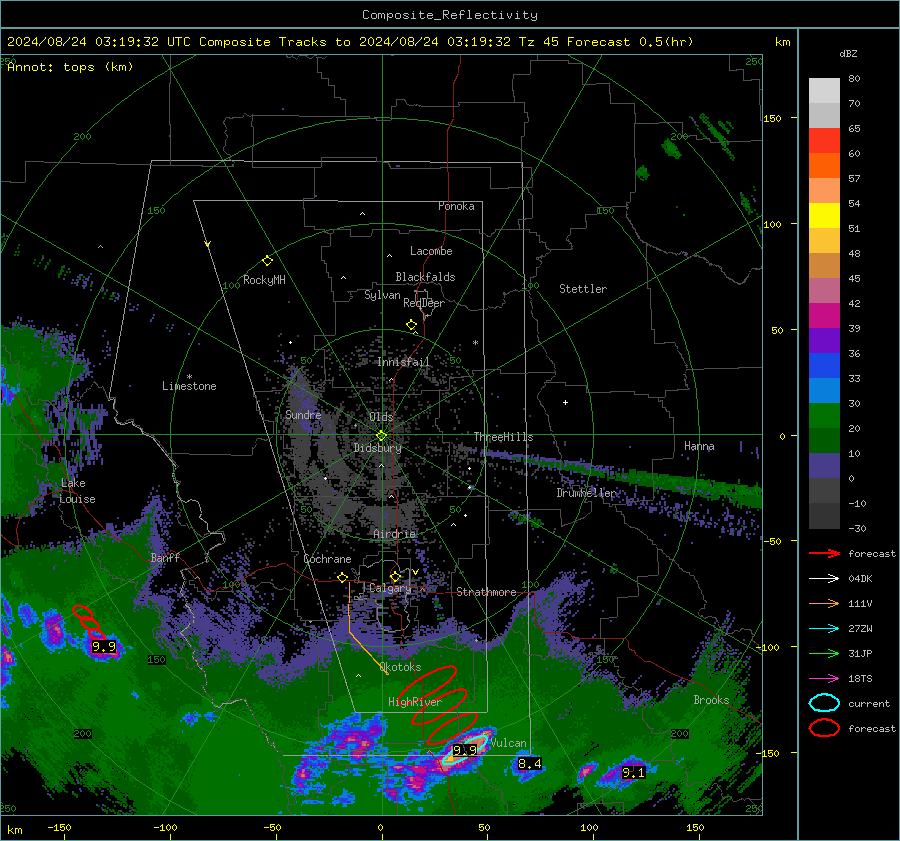Select the blue 33-36 dBZ color swatch
900x841 pixels.
tap(824, 366)
